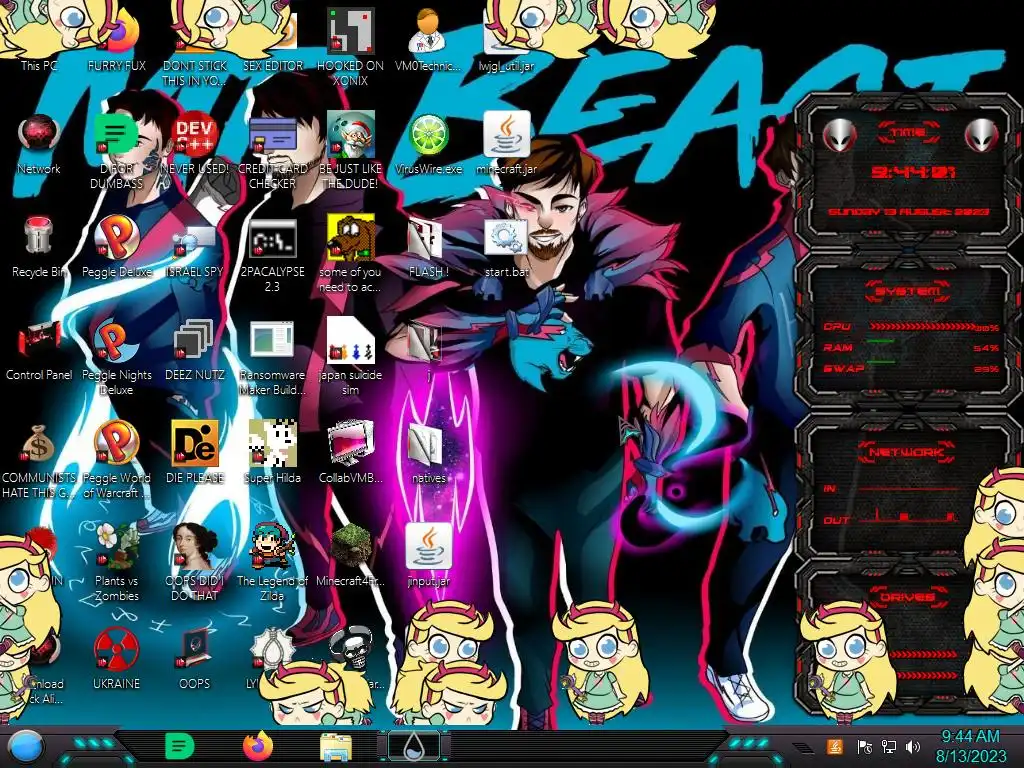Open the Recycle Bin icon

39,236
